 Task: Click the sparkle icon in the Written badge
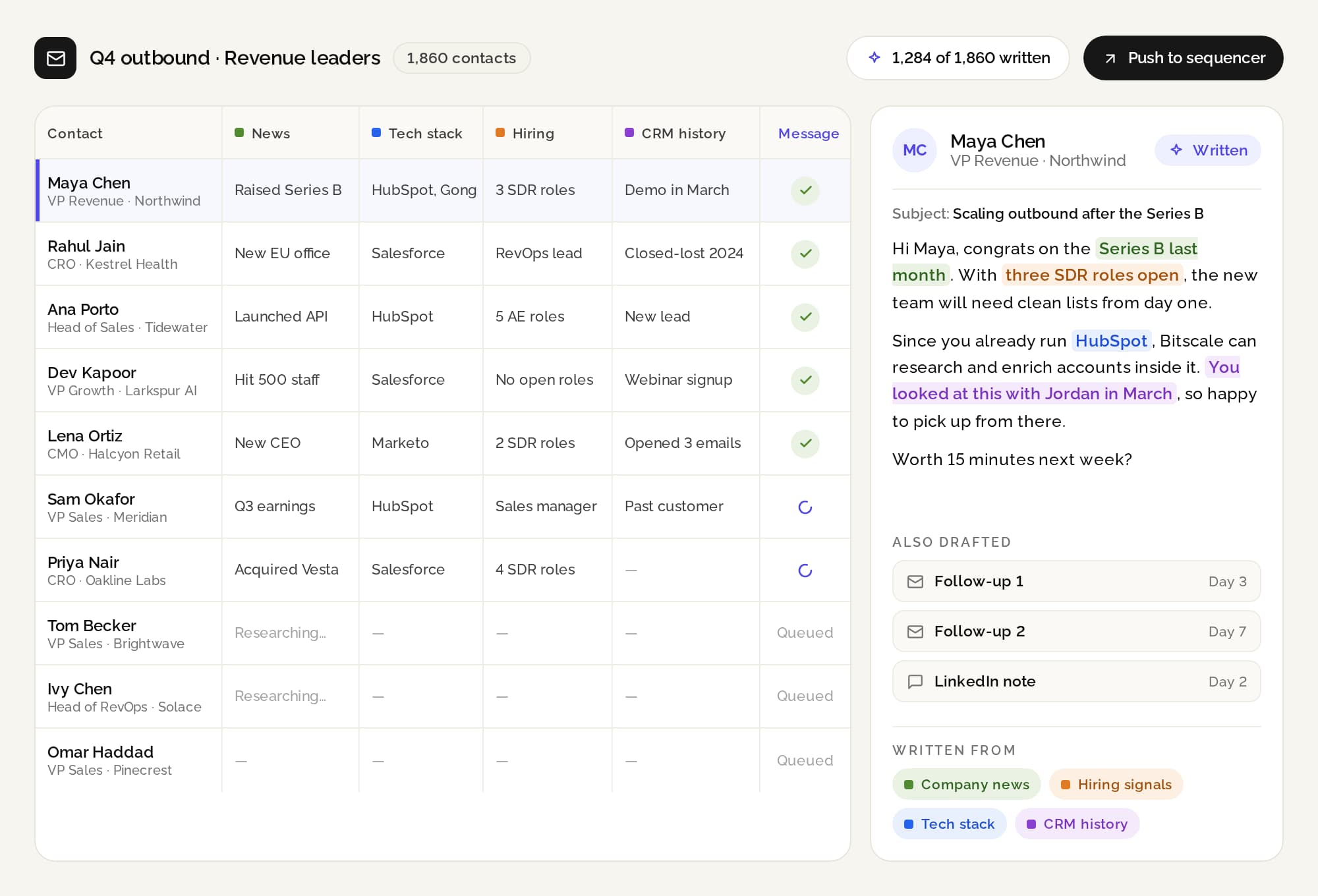1176,150
